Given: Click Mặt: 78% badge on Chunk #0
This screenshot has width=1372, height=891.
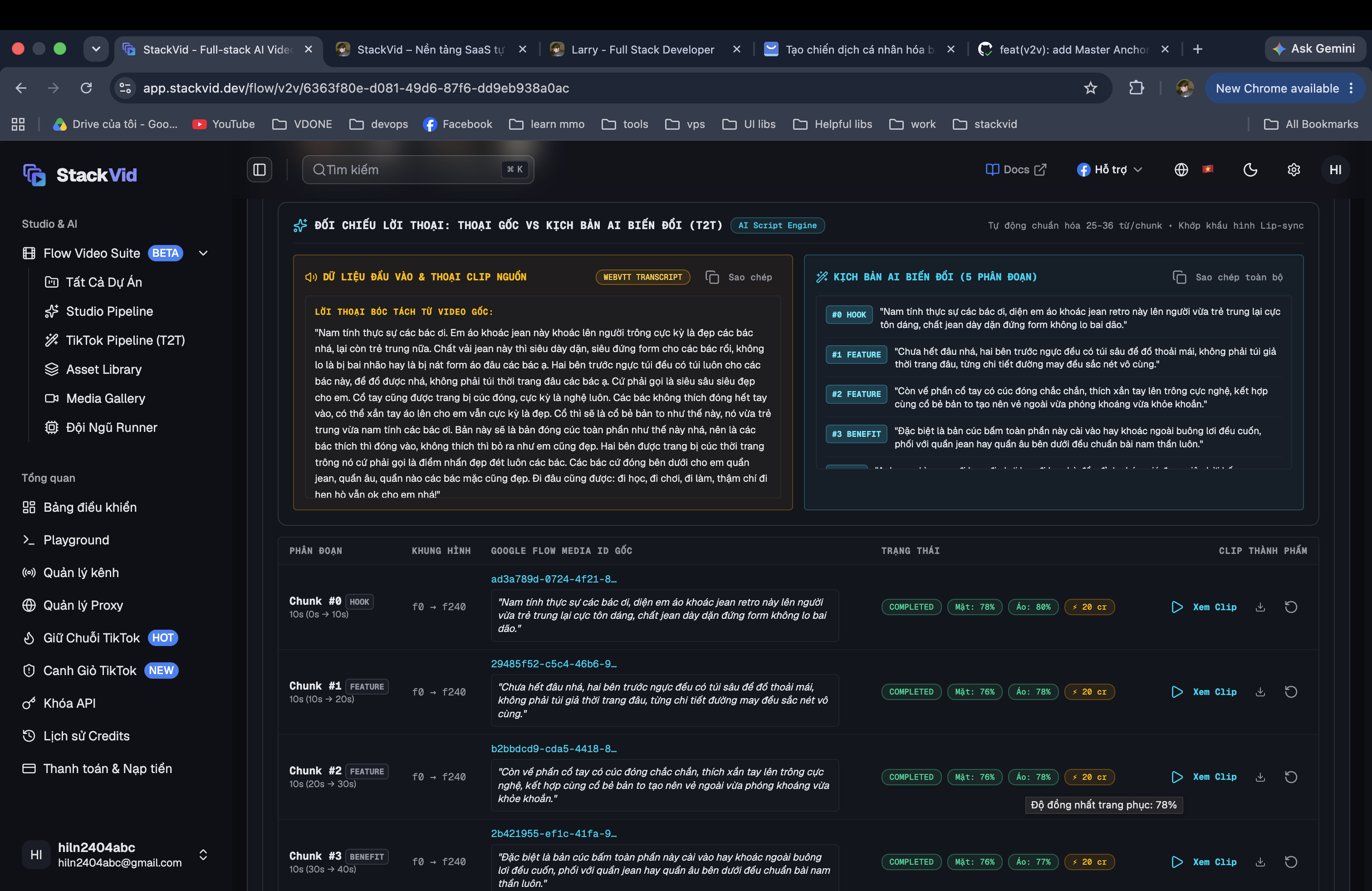Looking at the screenshot, I should (974, 607).
